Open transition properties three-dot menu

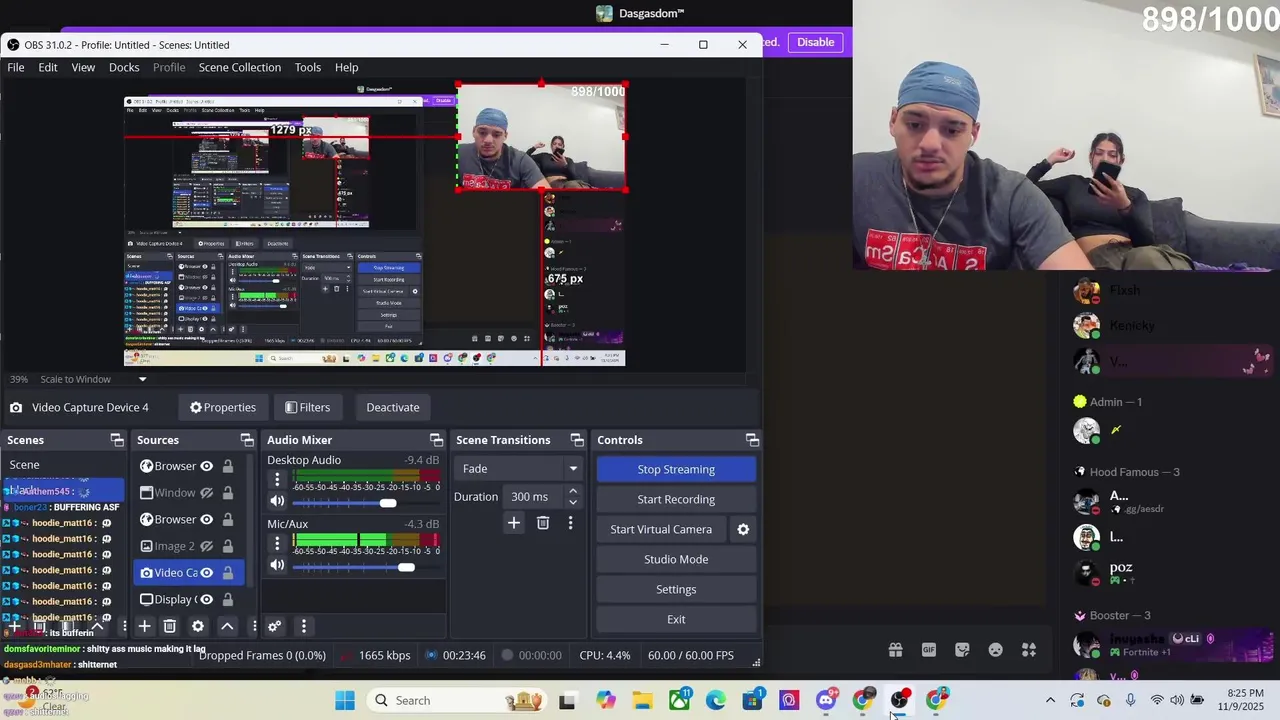pyautogui.click(x=570, y=522)
